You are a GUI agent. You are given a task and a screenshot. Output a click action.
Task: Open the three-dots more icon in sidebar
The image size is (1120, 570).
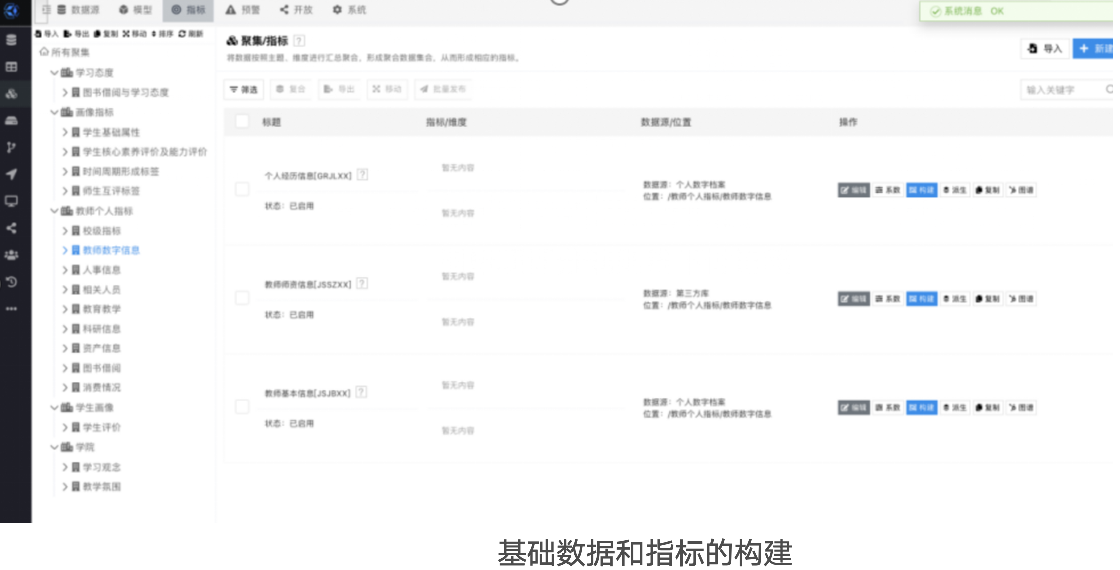pyautogui.click(x=11, y=309)
